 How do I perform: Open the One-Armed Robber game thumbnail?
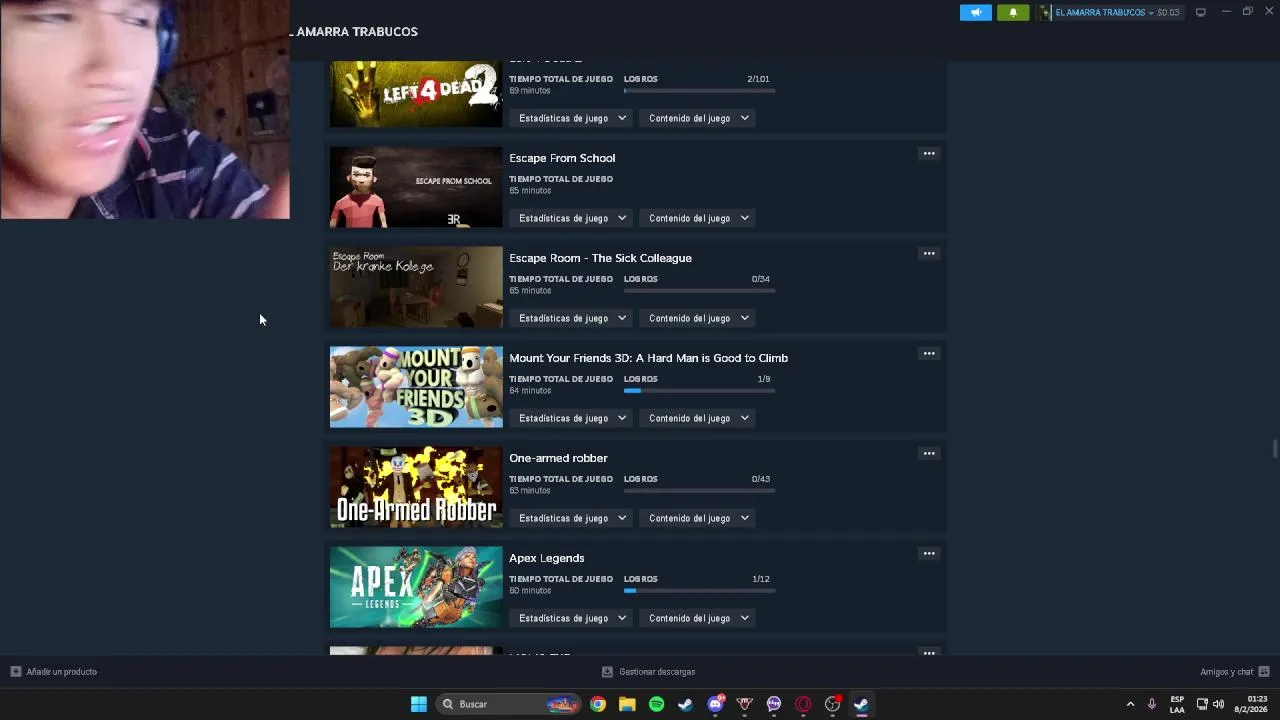pyautogui.click(x=416, y=487)
